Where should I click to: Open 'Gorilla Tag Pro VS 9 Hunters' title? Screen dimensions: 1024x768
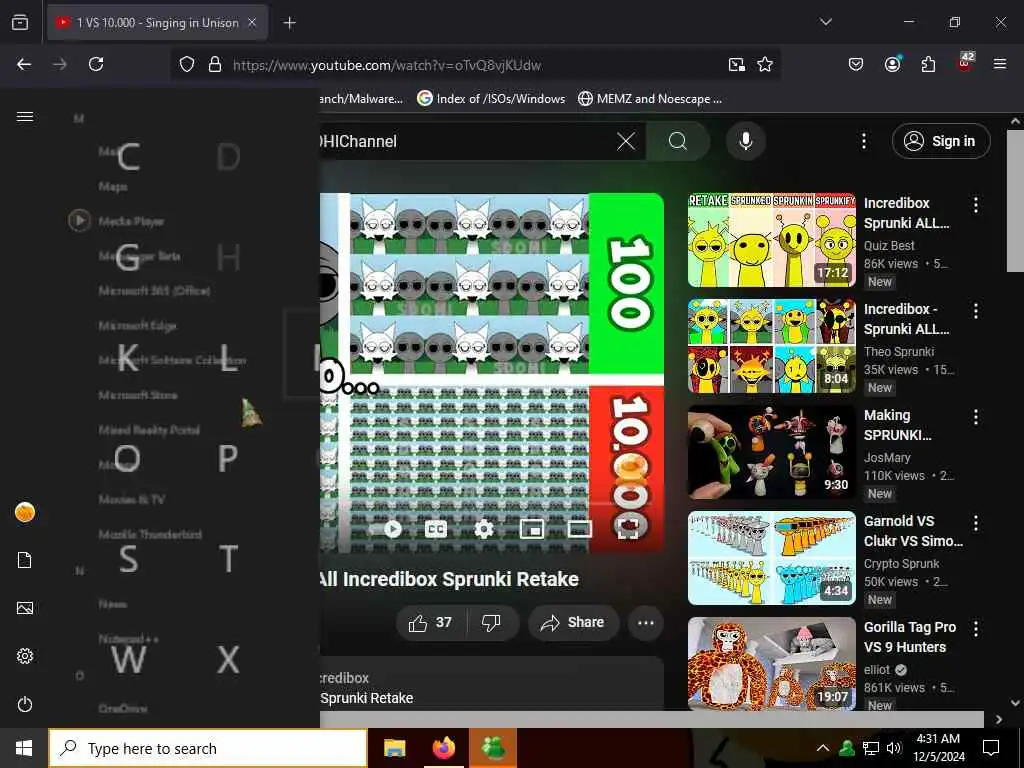(x=910, y=637)
